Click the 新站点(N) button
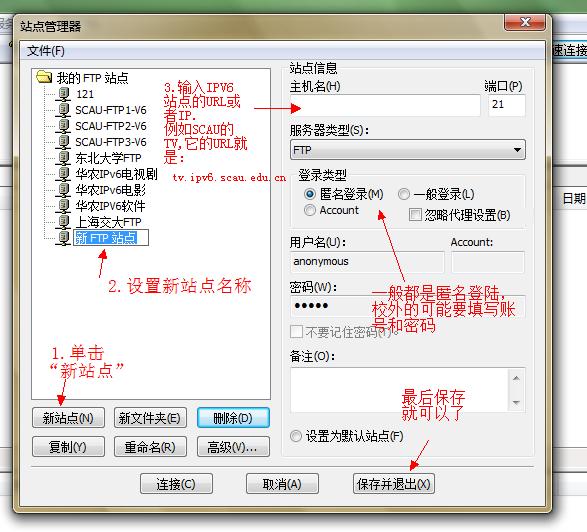Image resolution: width=587 pixels, height=532 pixels. 68,418
